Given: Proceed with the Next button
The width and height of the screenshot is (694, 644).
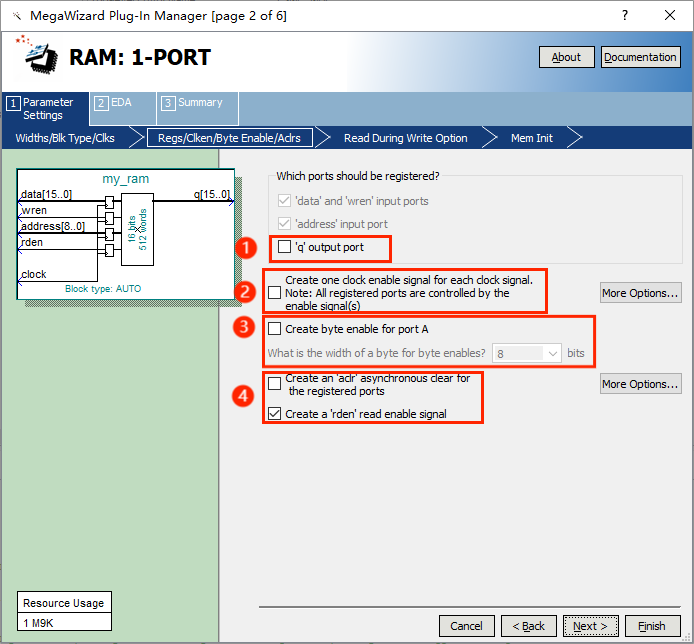Looking at the screenshot, I should coord(590,626).
